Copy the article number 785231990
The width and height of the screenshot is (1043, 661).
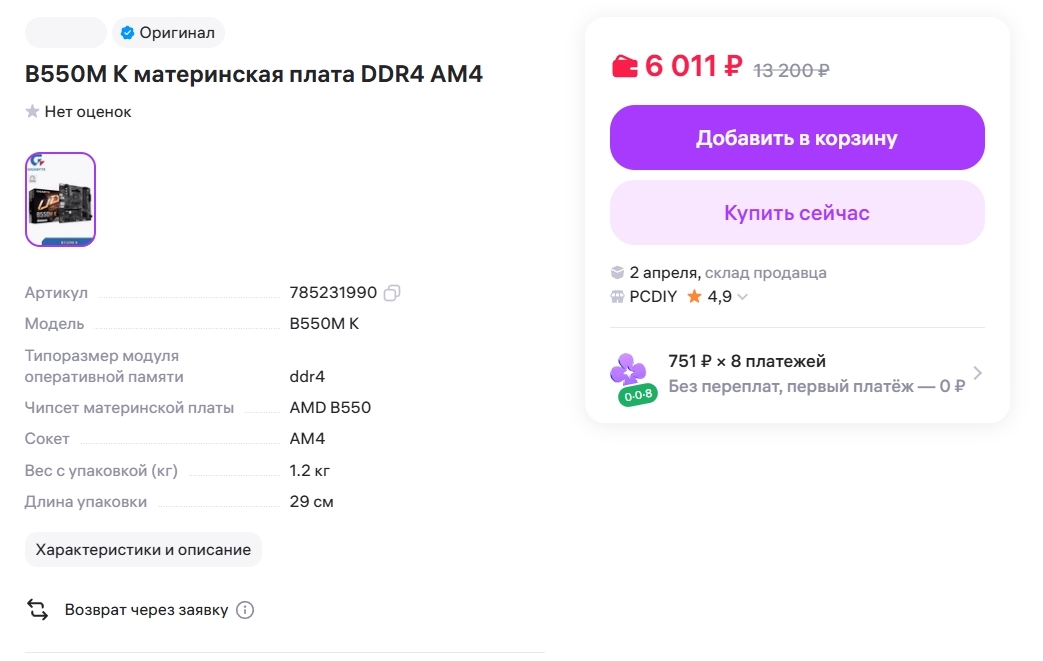pos(392,292)
